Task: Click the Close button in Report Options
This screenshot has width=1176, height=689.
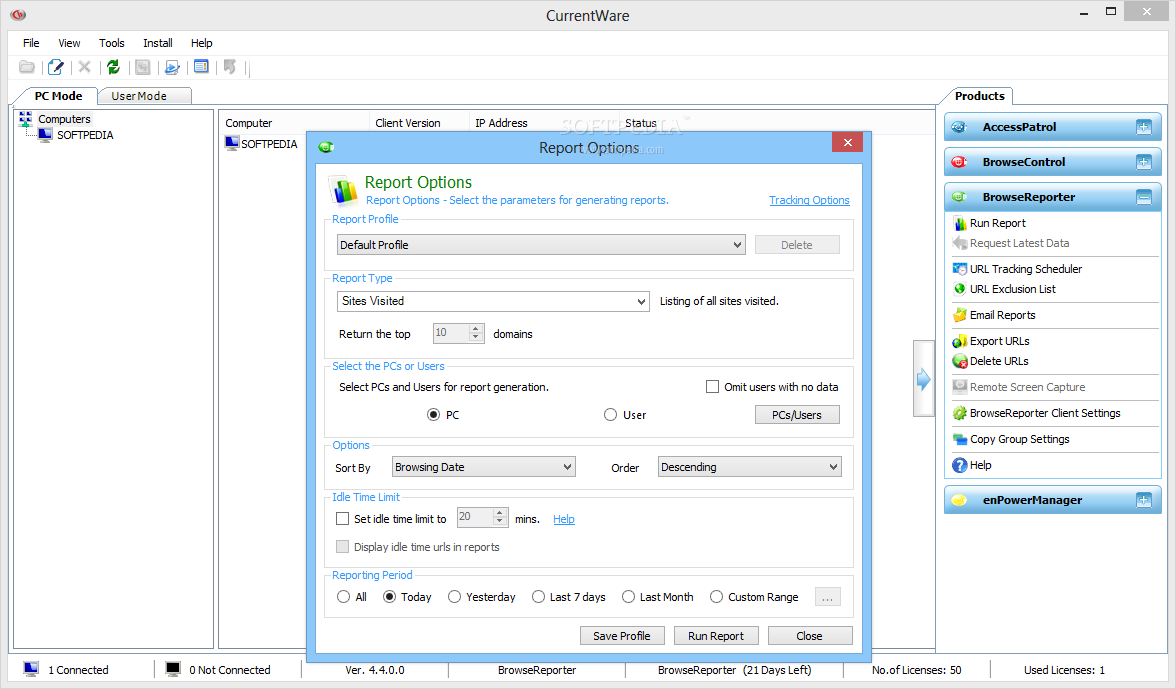Action: [809, 636]
